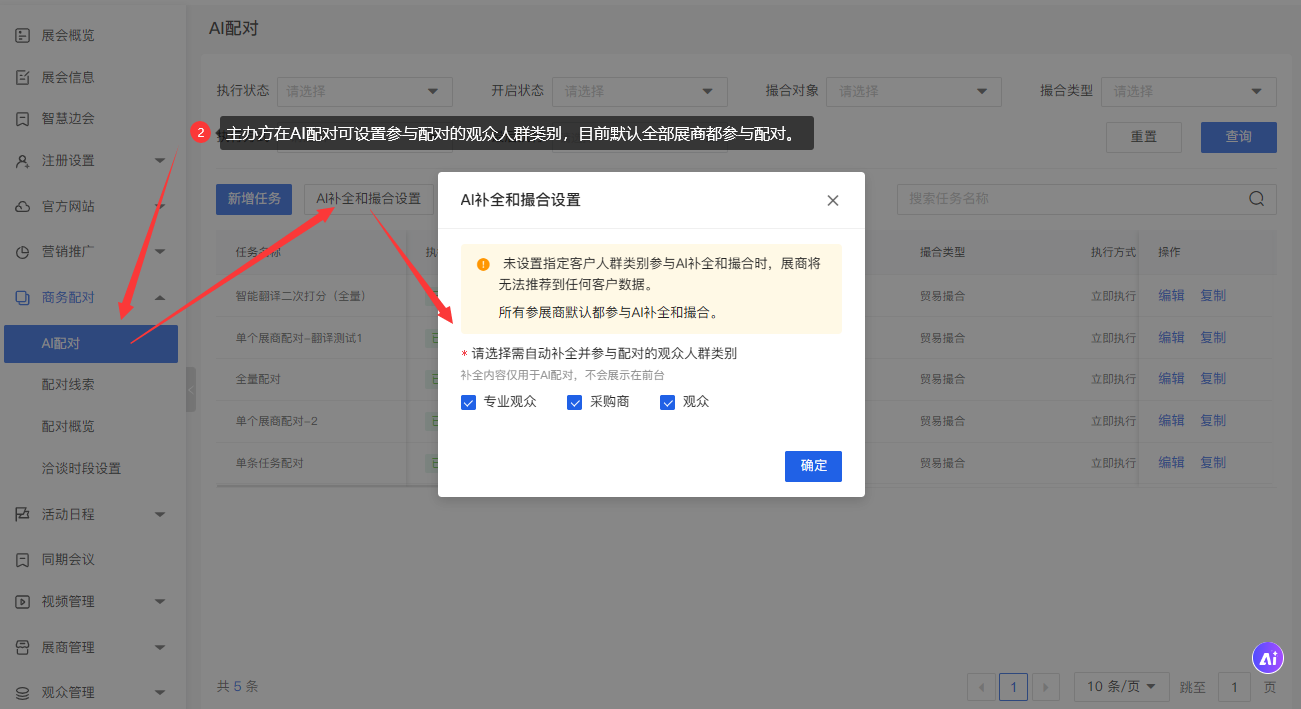Uncheck the 观众 checkbox

[x=667, y=403]
